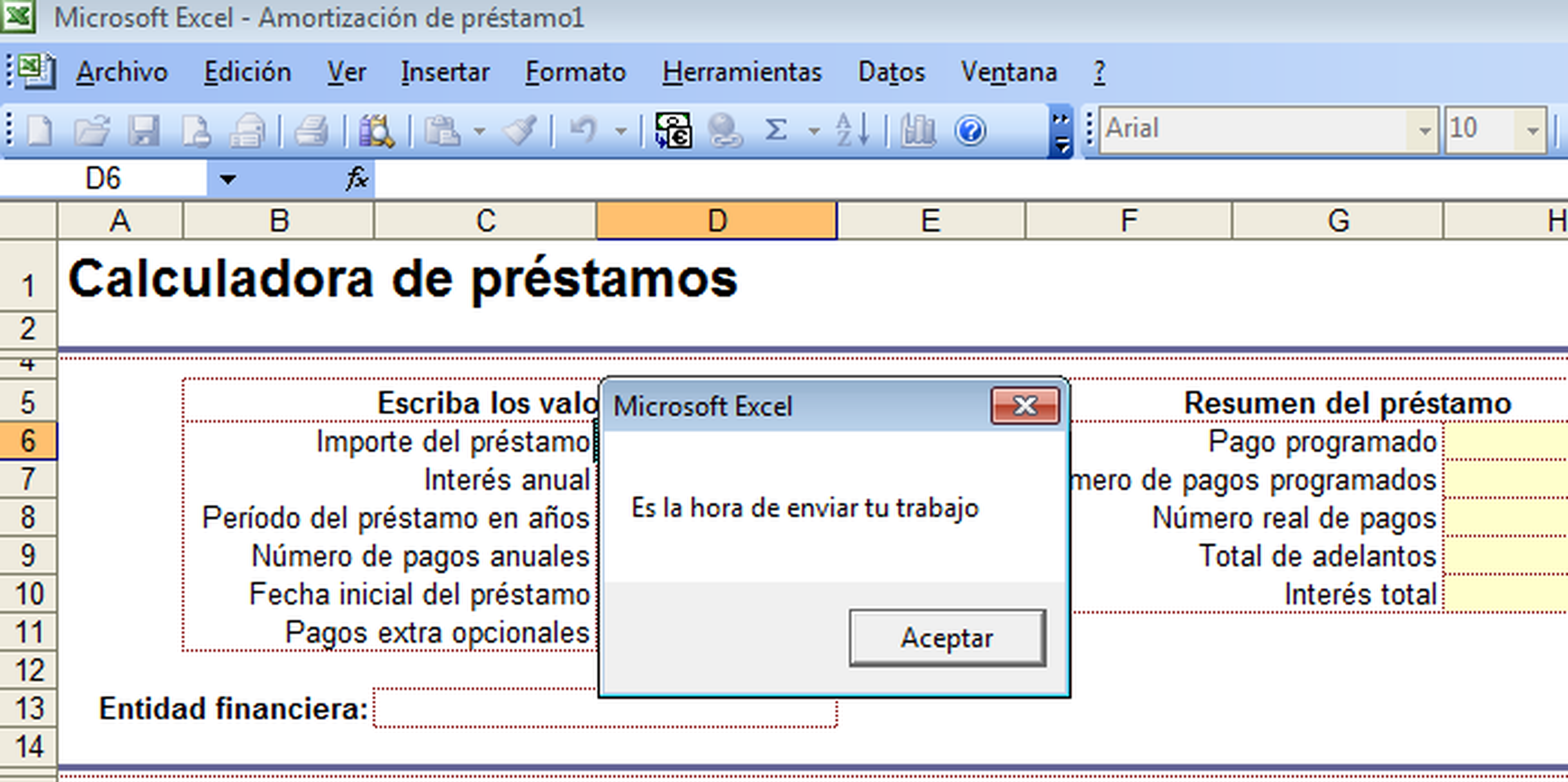The image size is (1568, 782).
Task: Click the 'Período del préstamo en años' label
Action: [396, 518]
